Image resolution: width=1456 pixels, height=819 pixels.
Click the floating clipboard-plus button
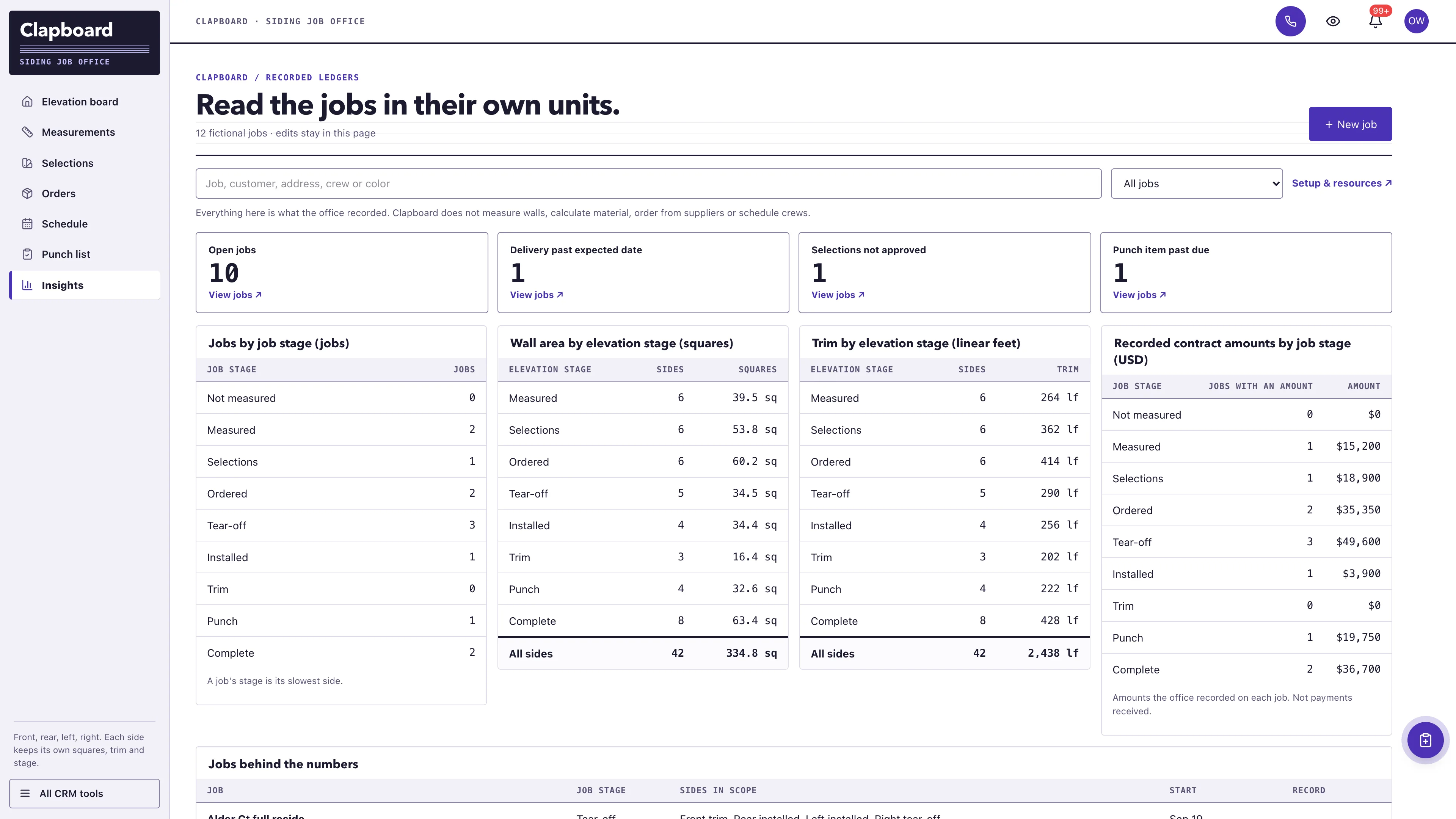pos(1425,740)
